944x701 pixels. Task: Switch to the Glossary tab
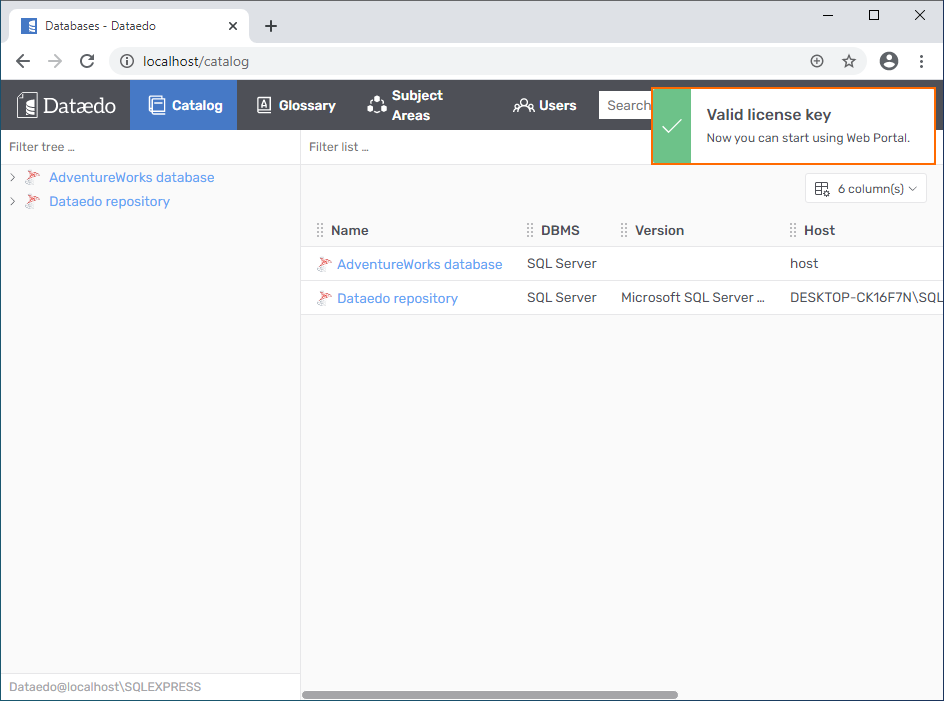[296, 105]
